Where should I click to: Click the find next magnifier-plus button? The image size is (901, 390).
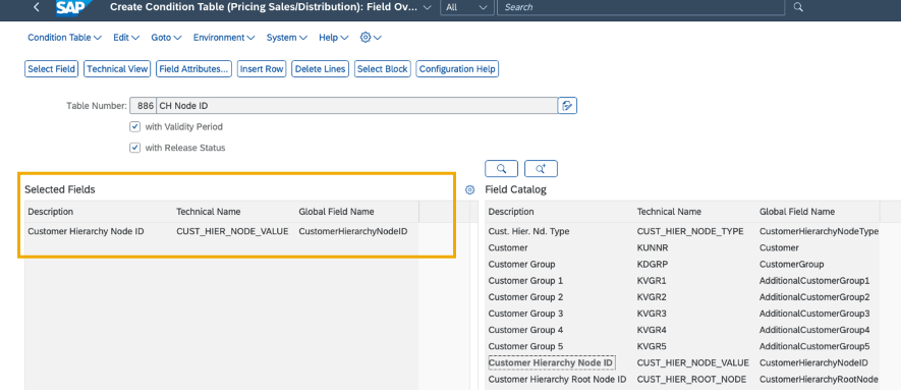tap(541, 169)
